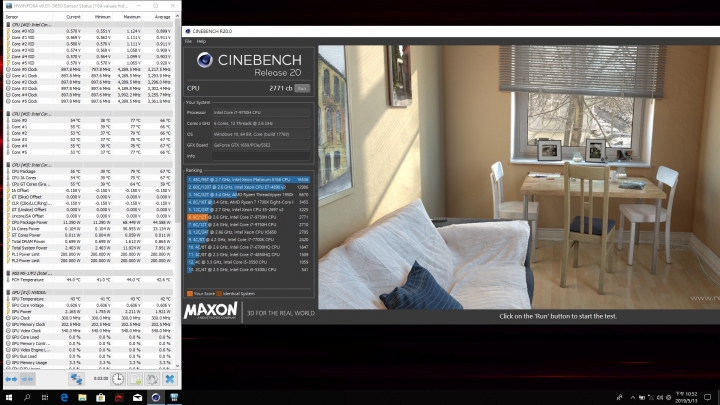Screen dimensions: 720x405
Task: Select the CPU Package Power row
Action: pos(89,222)
